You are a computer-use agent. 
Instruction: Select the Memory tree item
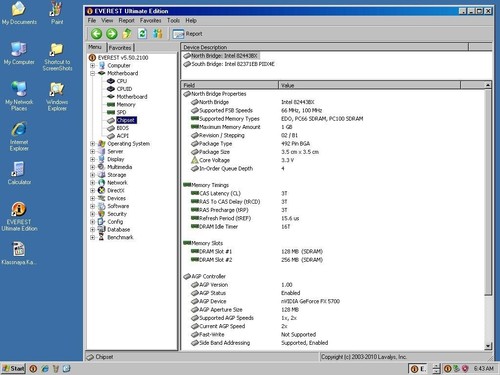(126, 105)
